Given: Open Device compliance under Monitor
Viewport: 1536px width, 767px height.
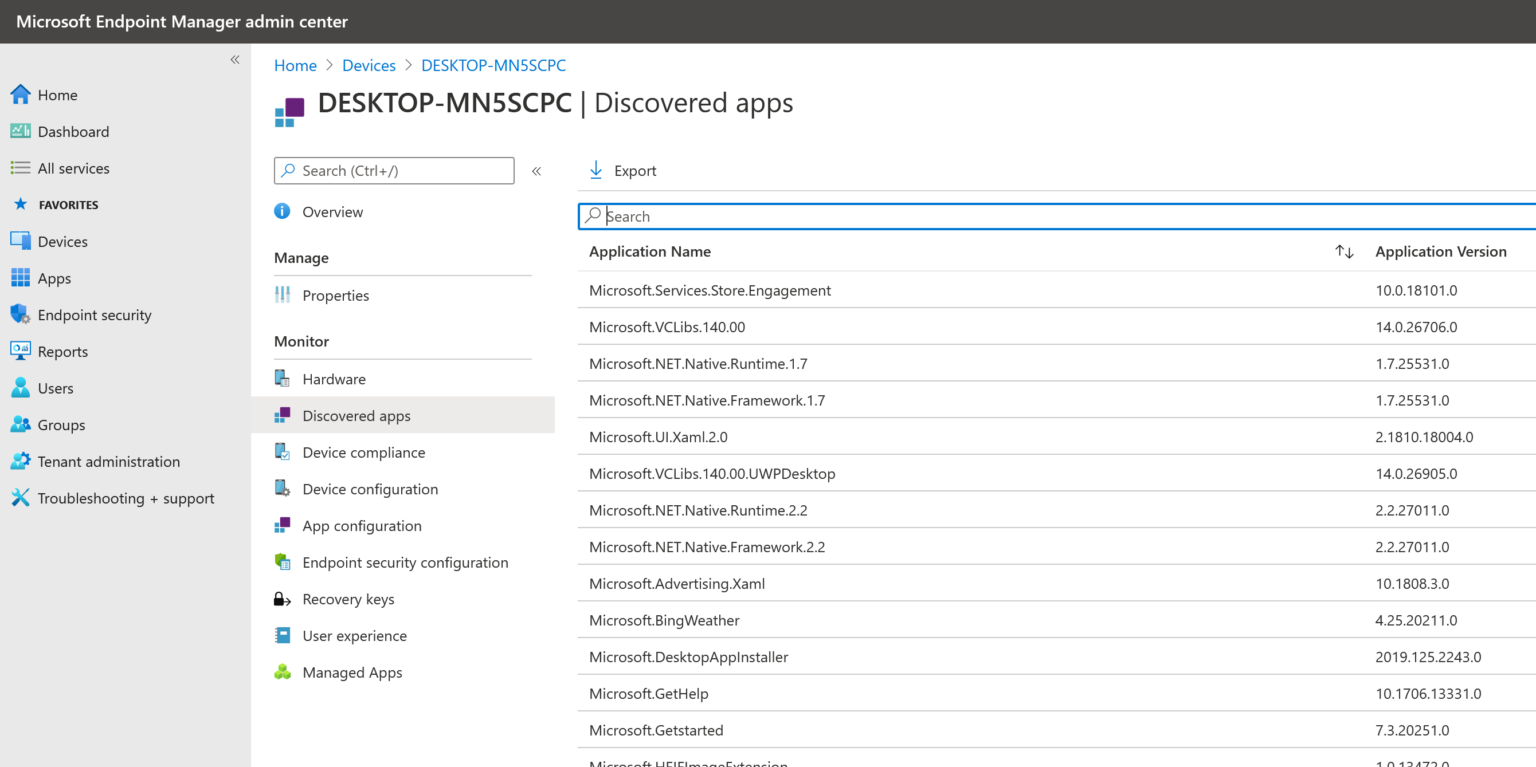Looking at the screenshot, I should tap(363, 452).
